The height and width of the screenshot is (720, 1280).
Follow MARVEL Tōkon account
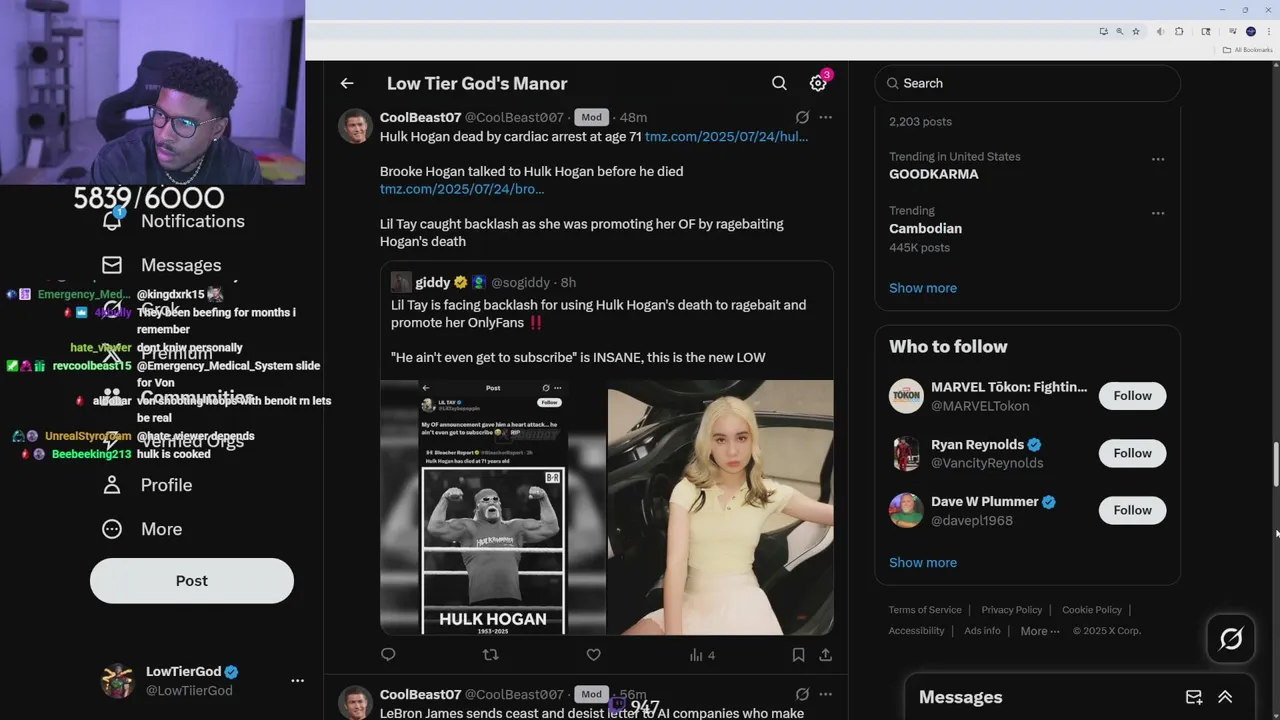(1133, 396)
